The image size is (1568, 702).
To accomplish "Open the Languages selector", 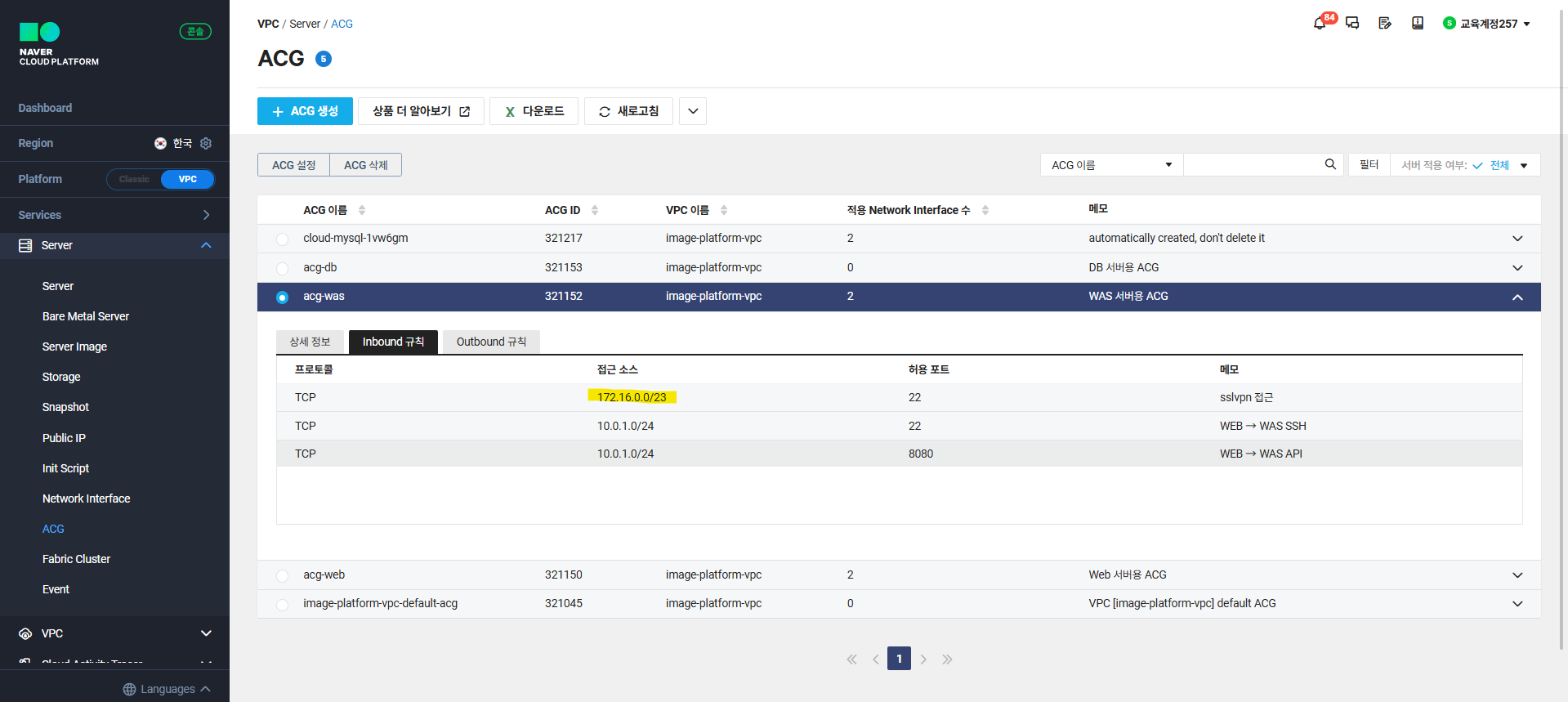I will click(167, 689).
